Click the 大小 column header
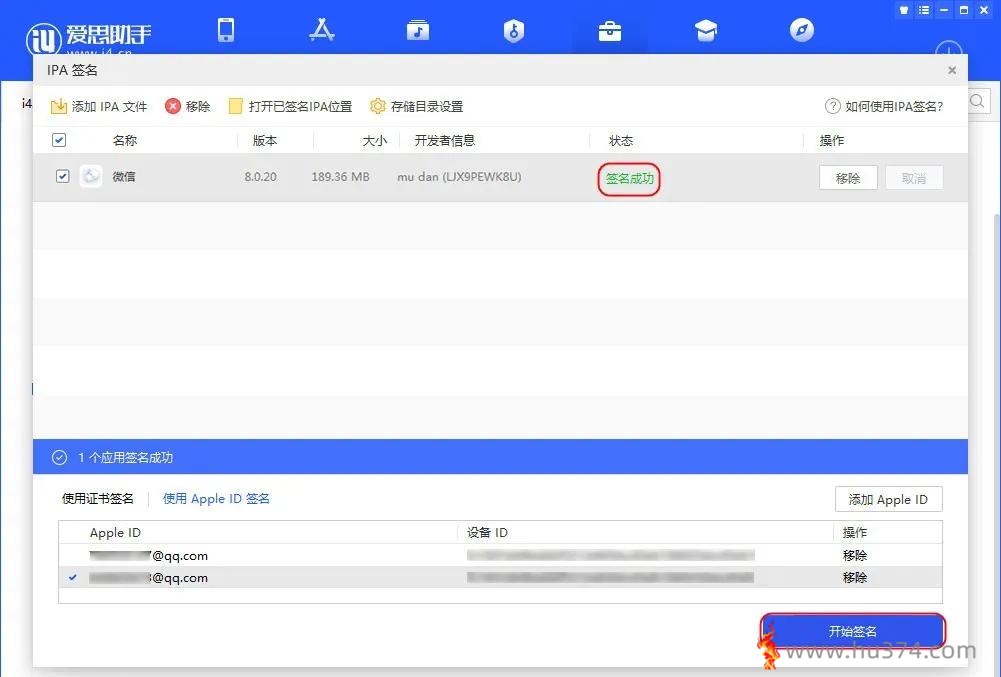 [x=375, y=141]
